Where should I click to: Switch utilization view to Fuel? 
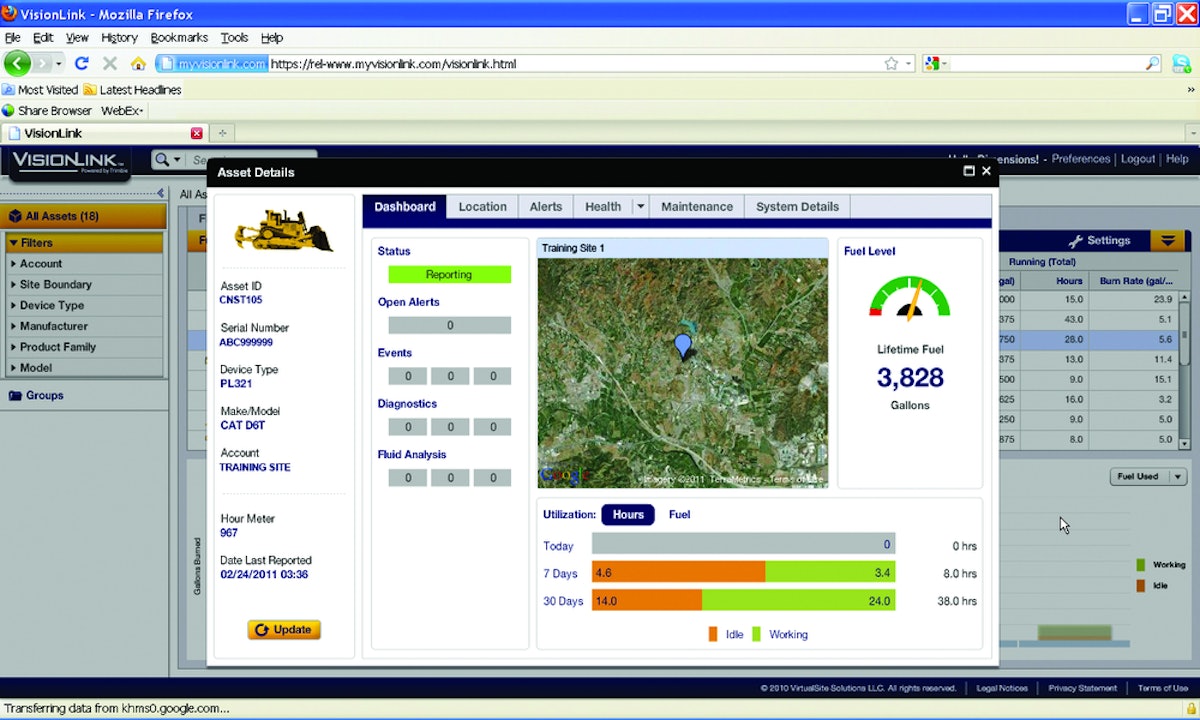pyautogui.click(x=679, y=514)
